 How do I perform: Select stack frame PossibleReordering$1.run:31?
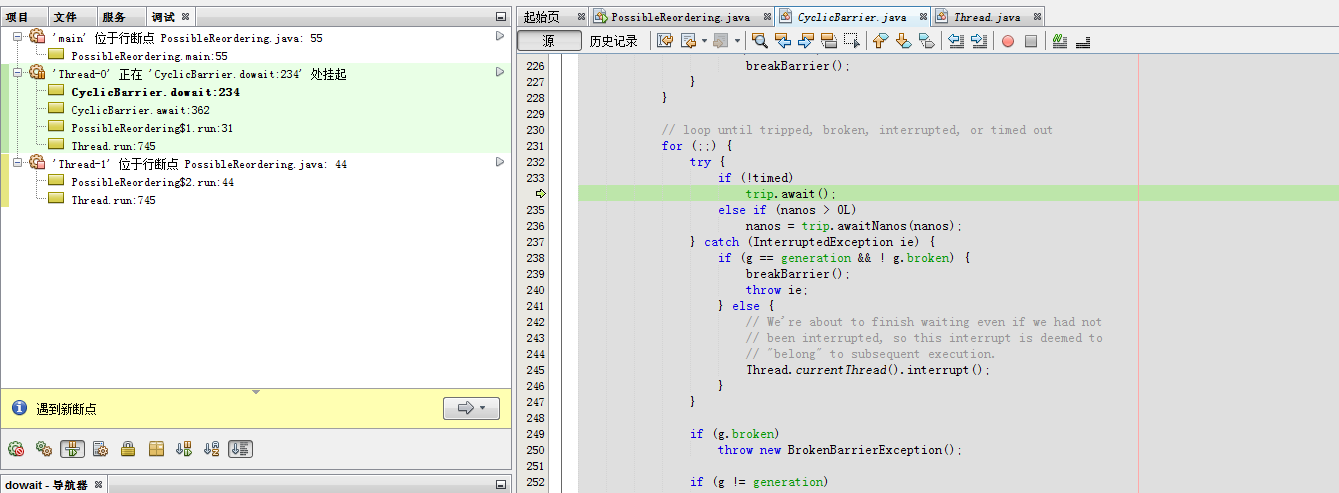click(x=152, y=128)
